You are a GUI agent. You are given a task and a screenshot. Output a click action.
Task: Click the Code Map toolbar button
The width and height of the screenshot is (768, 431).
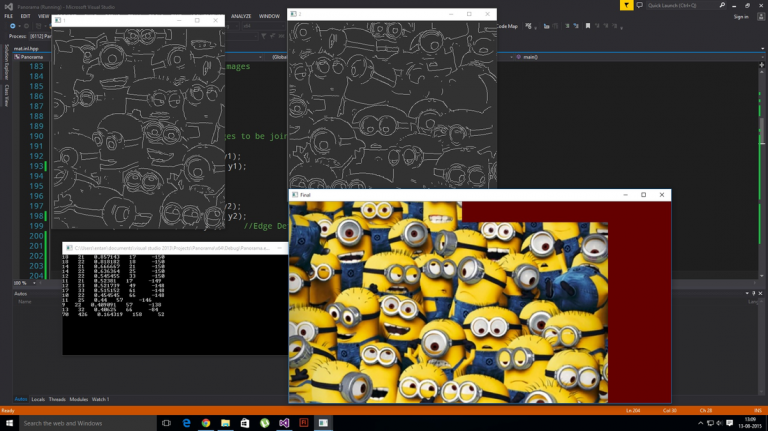pos(507,26)
